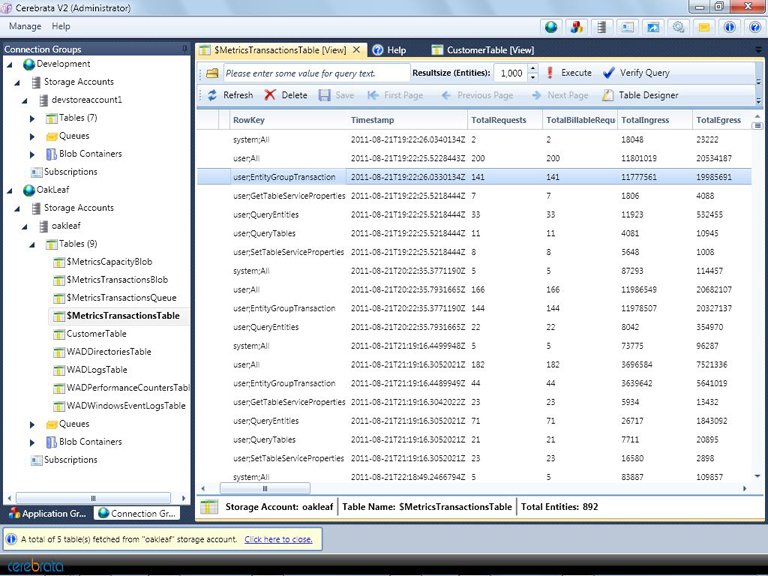Viewport: 768px width, 576px height.
Task: Run Verify Query check
Action: [636, 73]
